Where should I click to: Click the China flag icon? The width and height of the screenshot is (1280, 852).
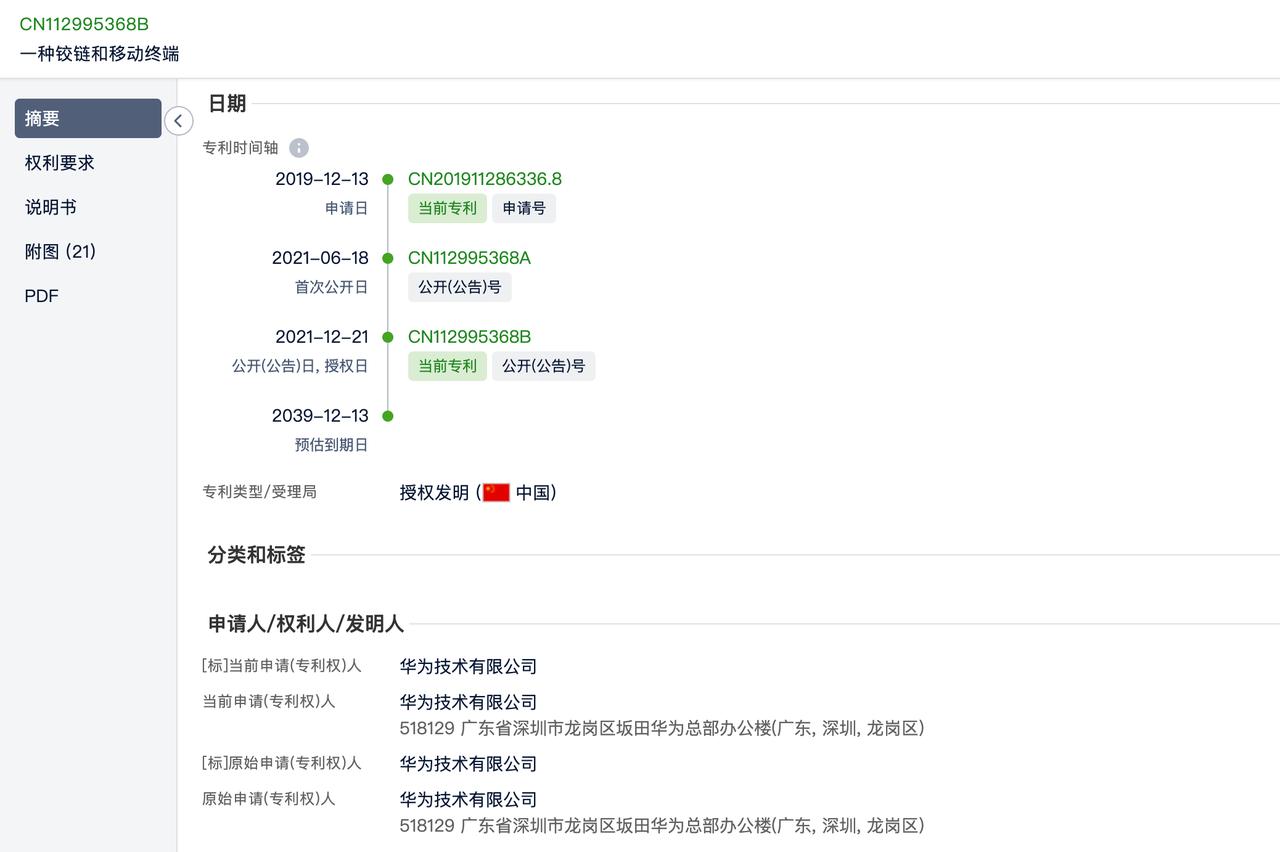(x=496, y=492)
